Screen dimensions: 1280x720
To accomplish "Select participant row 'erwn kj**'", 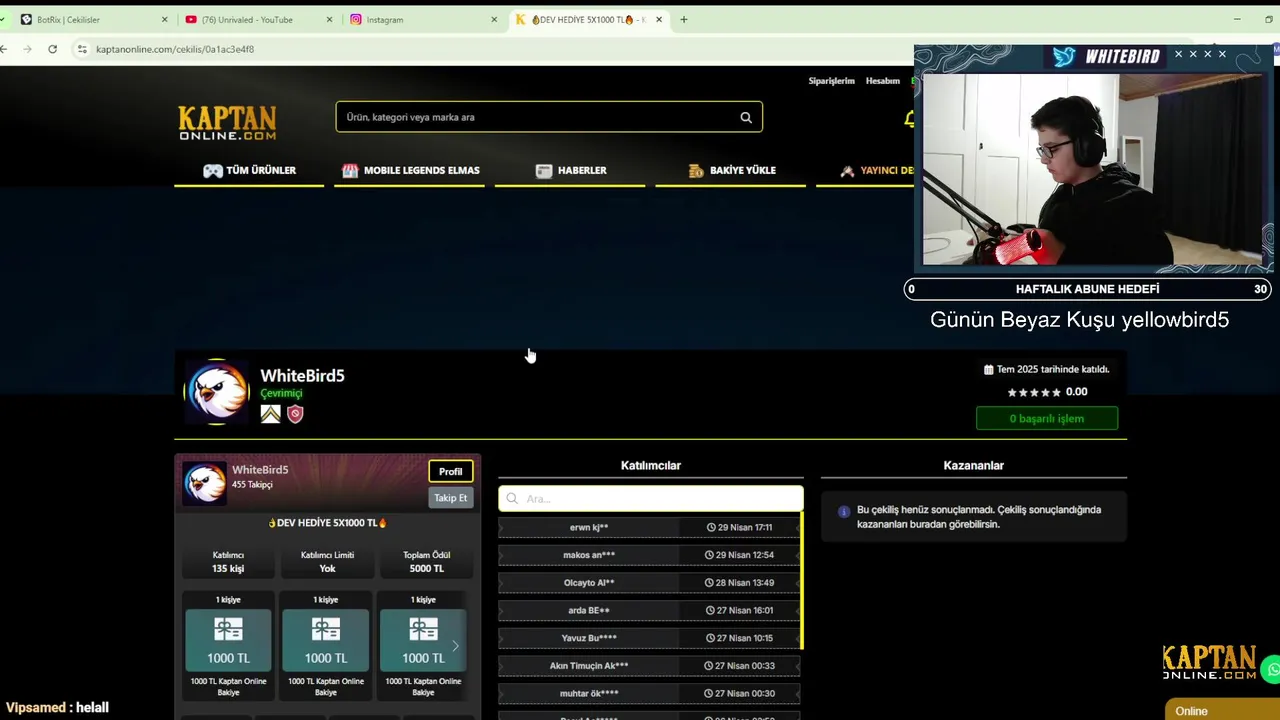I will (x=649, y=527).
